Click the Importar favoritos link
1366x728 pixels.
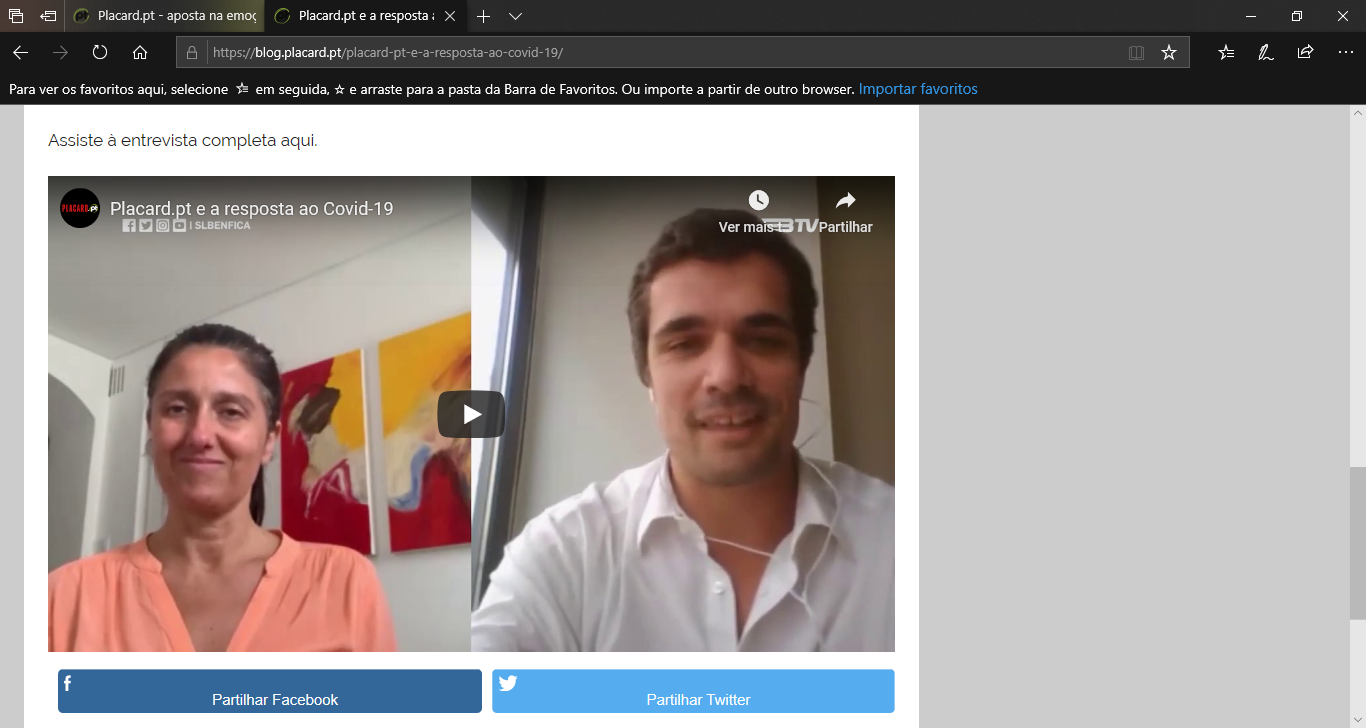(x=918, y=89)
